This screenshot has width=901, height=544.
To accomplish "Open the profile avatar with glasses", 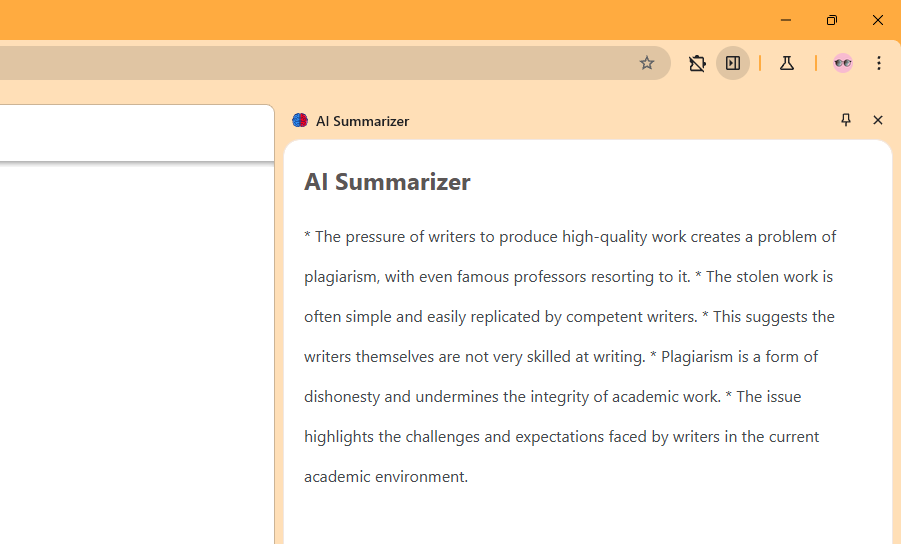I will point(842,63).
